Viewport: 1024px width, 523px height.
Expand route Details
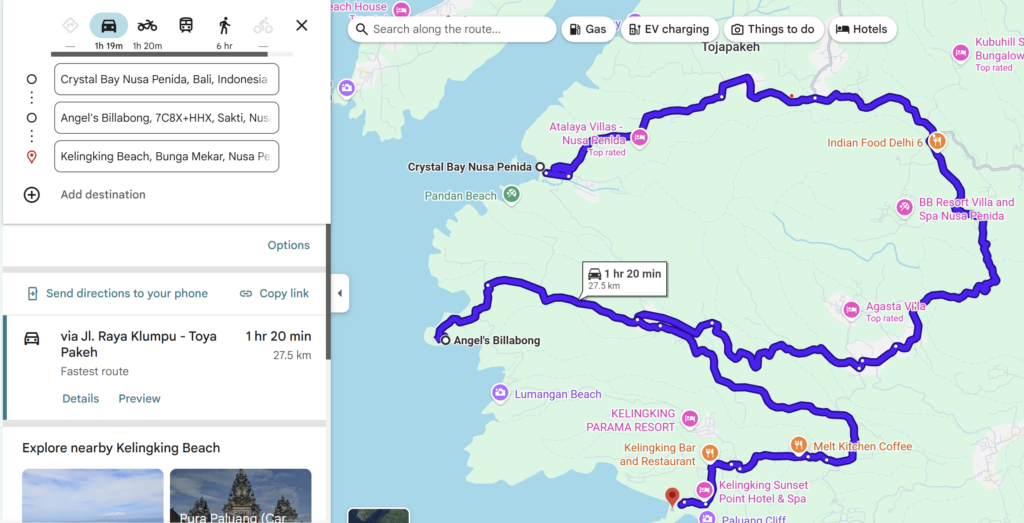pos(80,398)
